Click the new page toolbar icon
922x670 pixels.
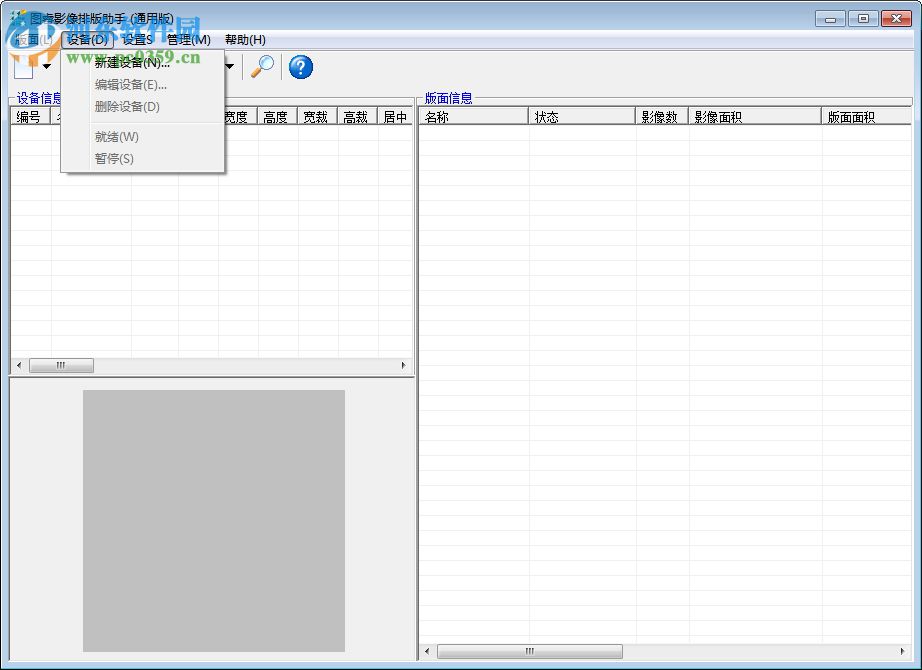click(24, 66)
